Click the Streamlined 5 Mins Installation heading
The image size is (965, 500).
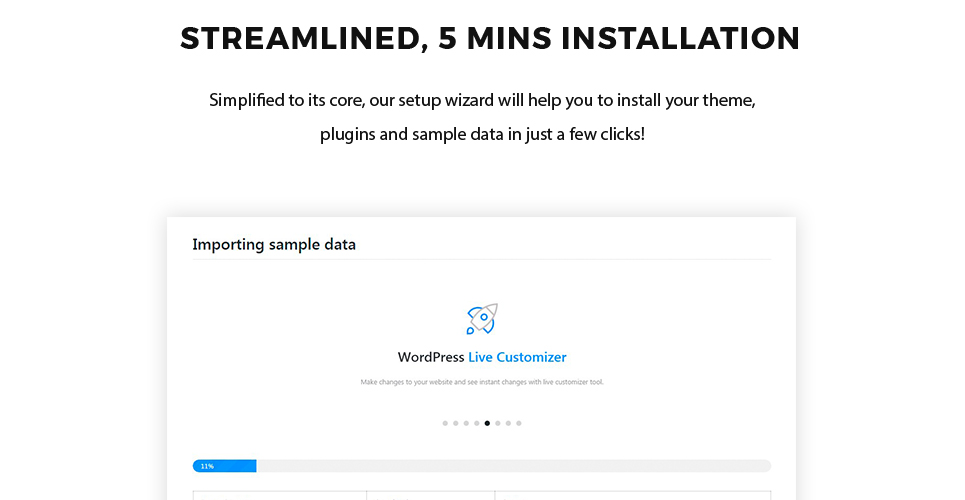click(490, 38)
